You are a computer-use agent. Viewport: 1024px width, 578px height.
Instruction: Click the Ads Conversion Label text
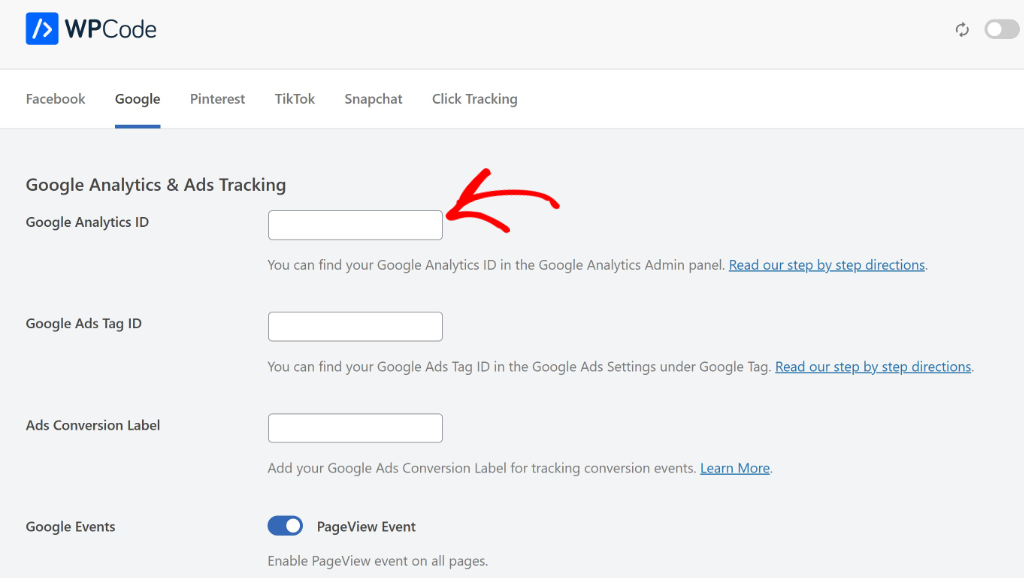(x=93, y=425)
